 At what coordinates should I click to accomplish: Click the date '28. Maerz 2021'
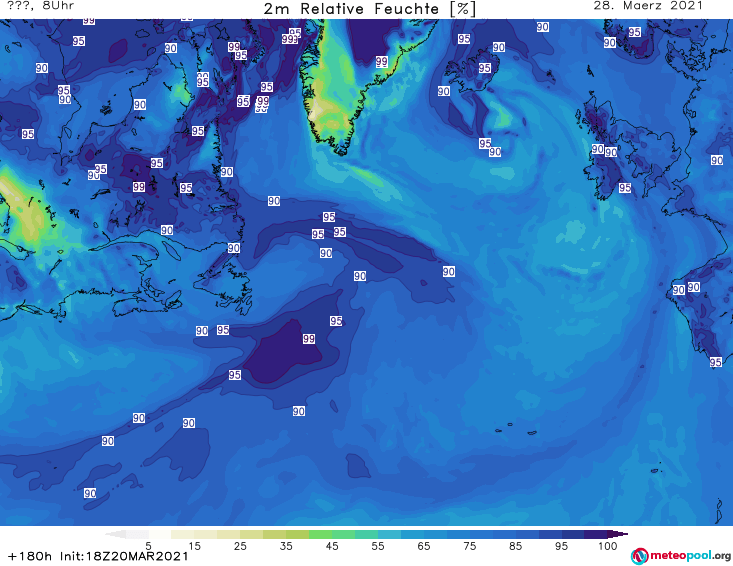pyautogui.click(x=648, y=6)
